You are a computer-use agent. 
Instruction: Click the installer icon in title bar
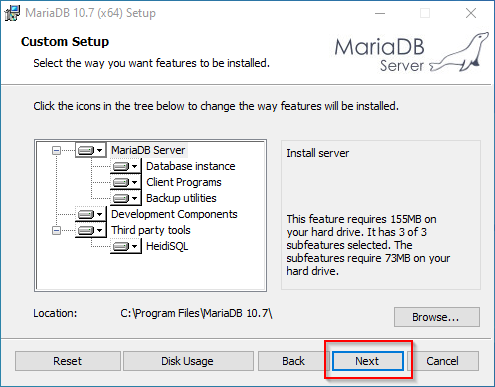[12, 13]
